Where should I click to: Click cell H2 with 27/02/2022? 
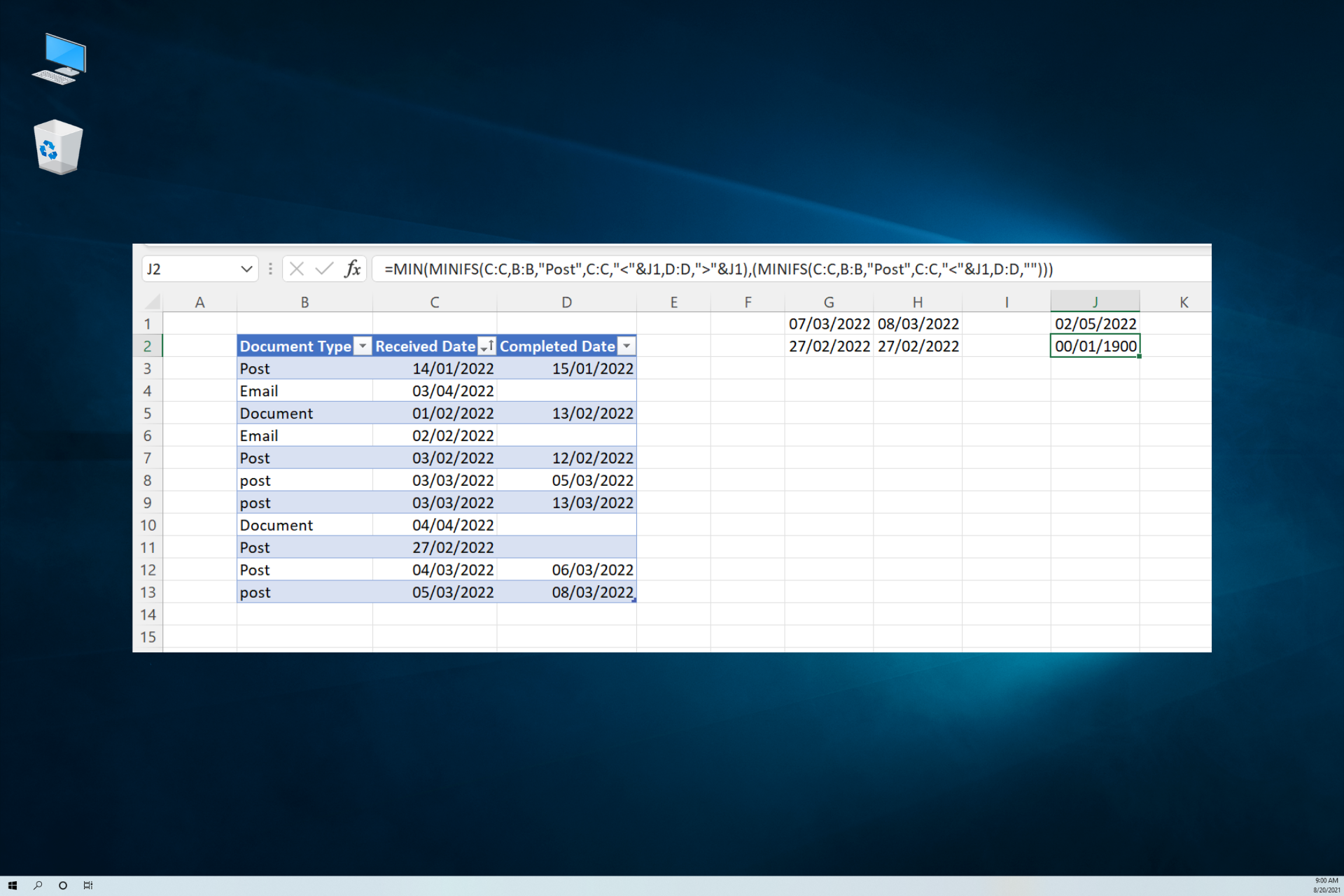[918, 346]
